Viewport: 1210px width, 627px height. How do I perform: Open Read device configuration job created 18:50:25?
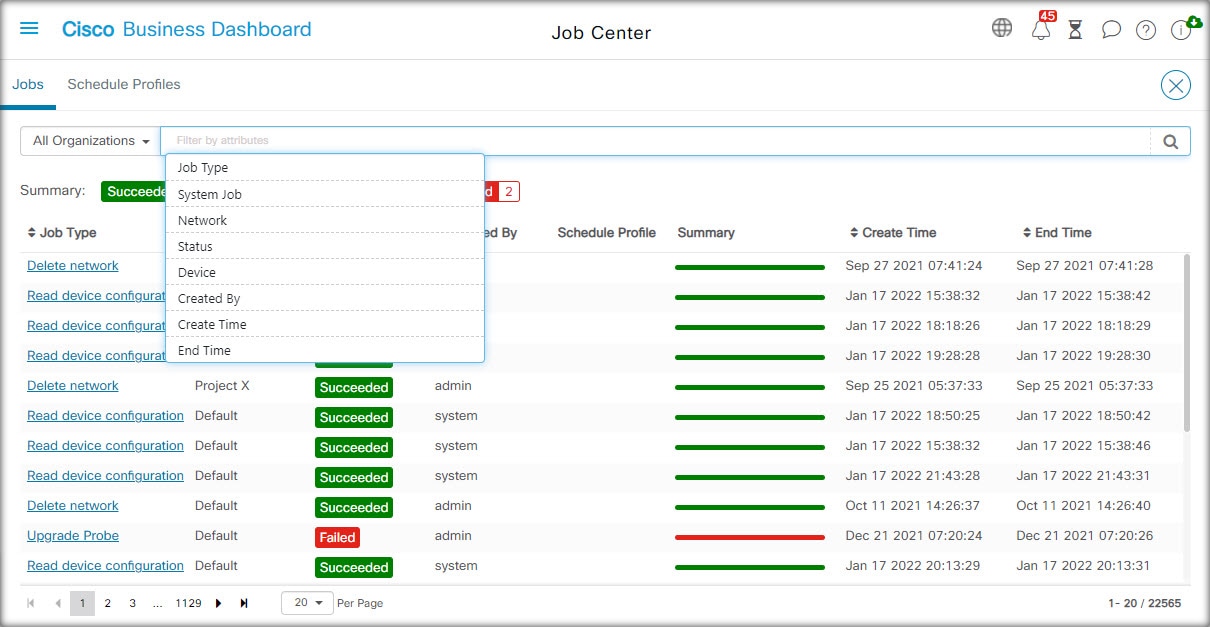tap(105, 416)
